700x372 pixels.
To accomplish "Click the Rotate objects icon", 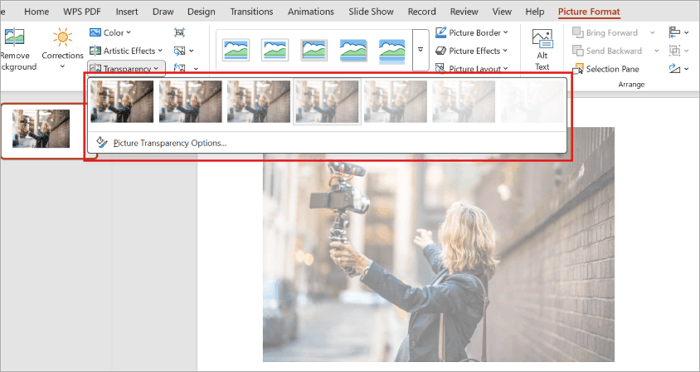I will [674, 69].
